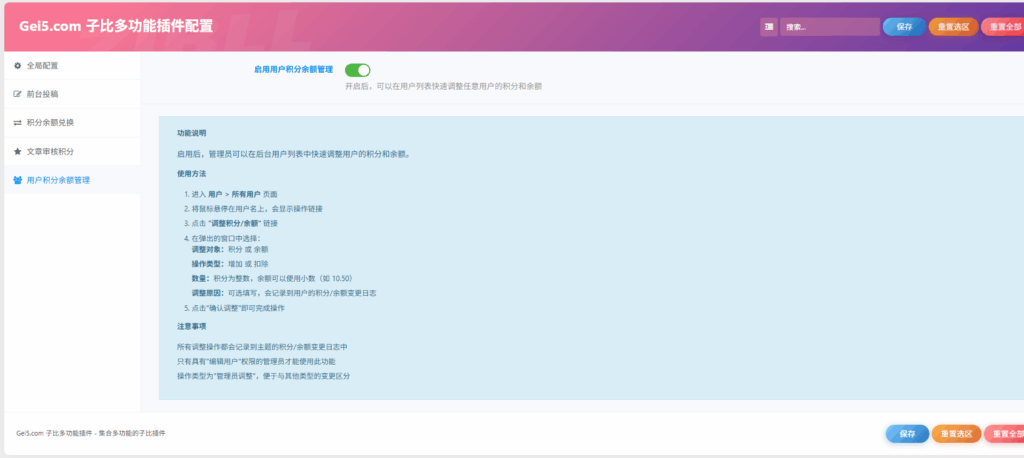Click the 使用方法 heading

[191, 174]
